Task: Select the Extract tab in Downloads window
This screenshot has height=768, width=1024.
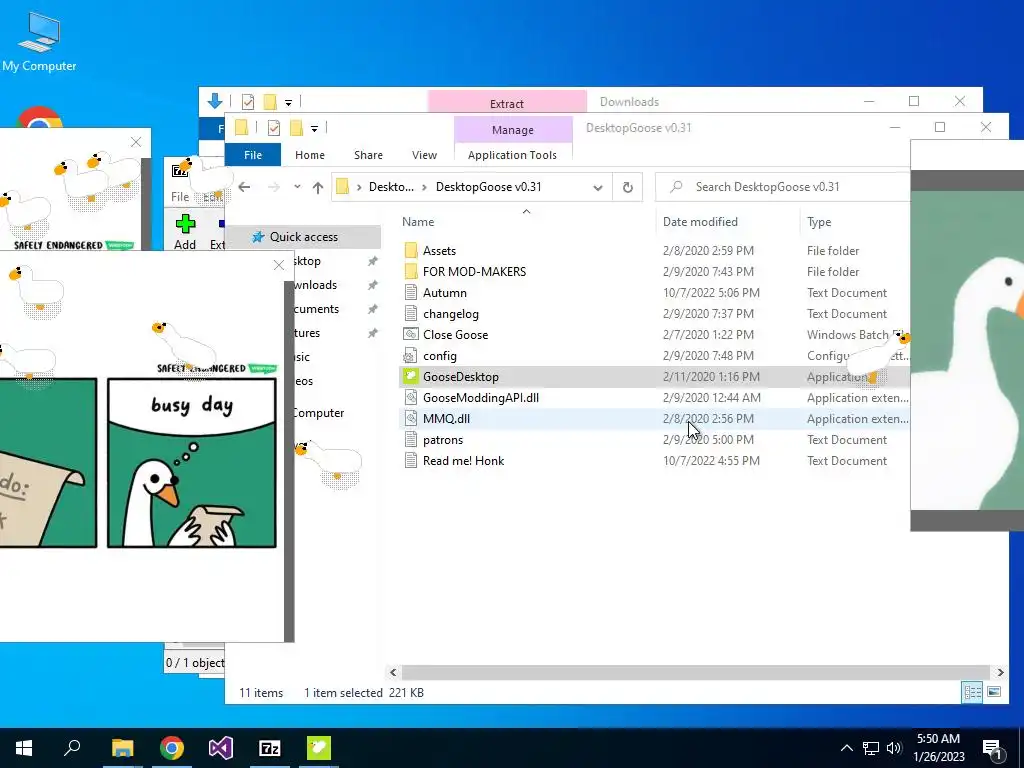Action: [x=507, y=103]
